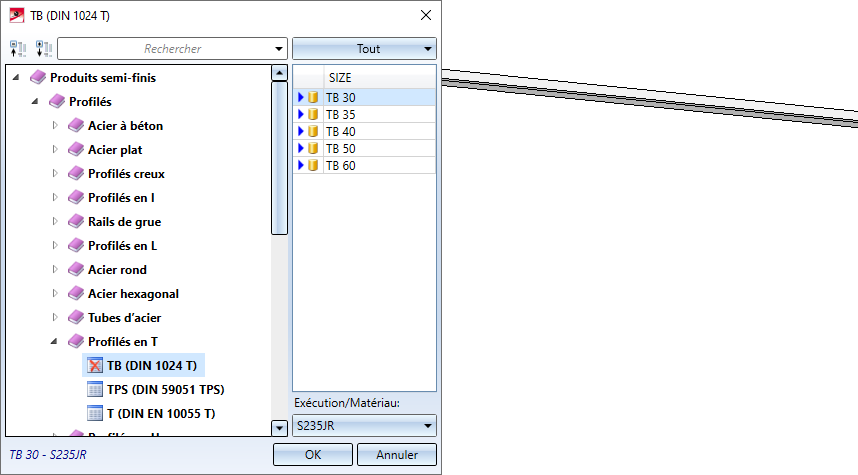The height and width of the screenshot is (475, 858).
Task: Select the TB 30 size row
Action: pyautogui.click(x=364, y=97)
